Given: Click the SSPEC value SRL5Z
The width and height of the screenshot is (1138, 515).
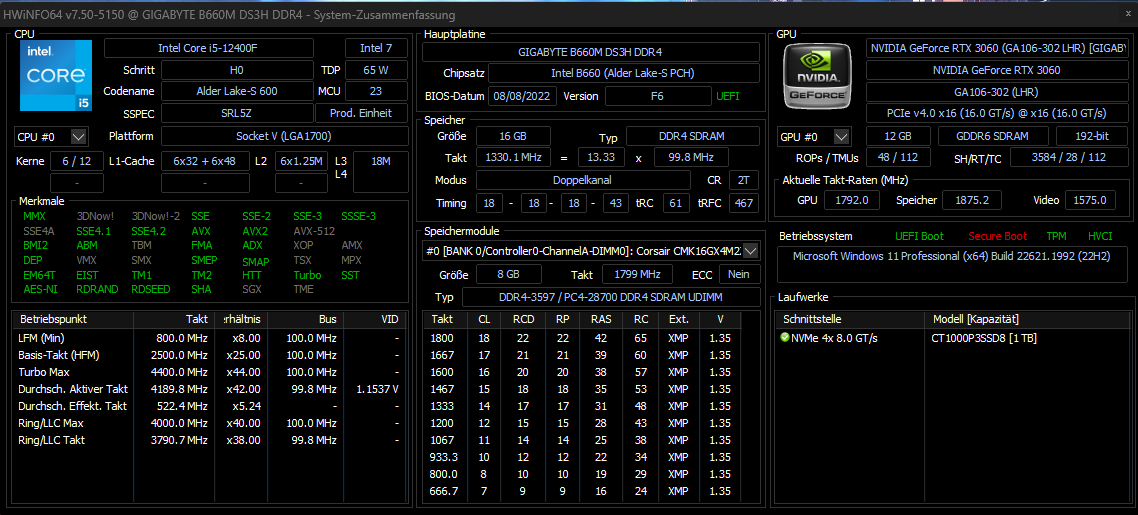Looking at the screenshot, I should coord(237,113).
